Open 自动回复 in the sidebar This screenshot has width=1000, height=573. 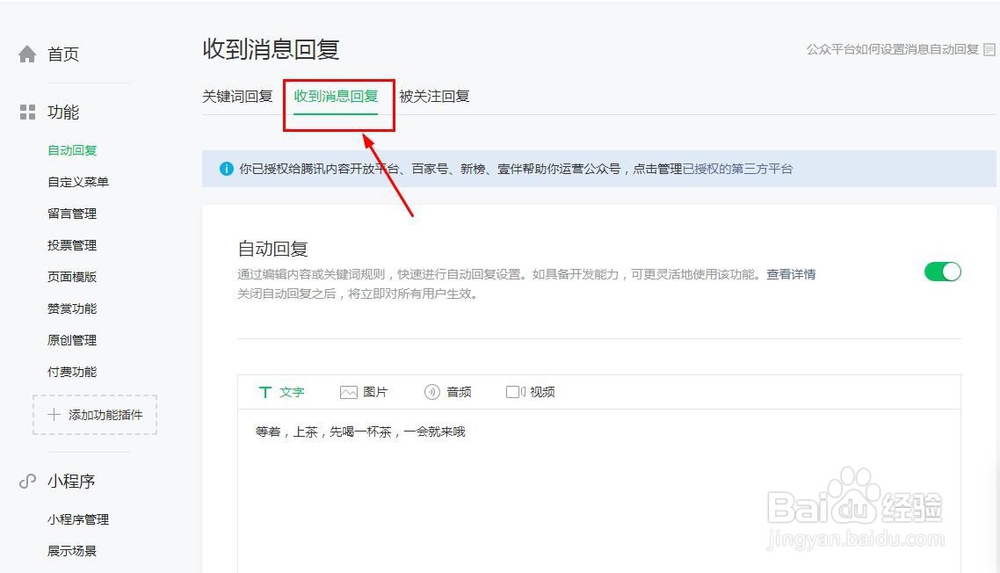tap(72, 151)
